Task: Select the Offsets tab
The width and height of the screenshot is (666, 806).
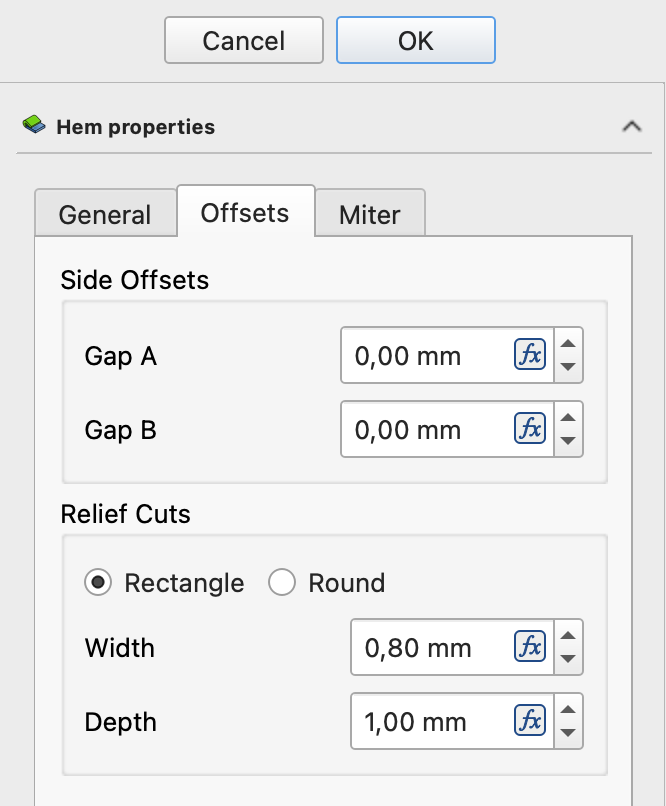Action: 245,212
